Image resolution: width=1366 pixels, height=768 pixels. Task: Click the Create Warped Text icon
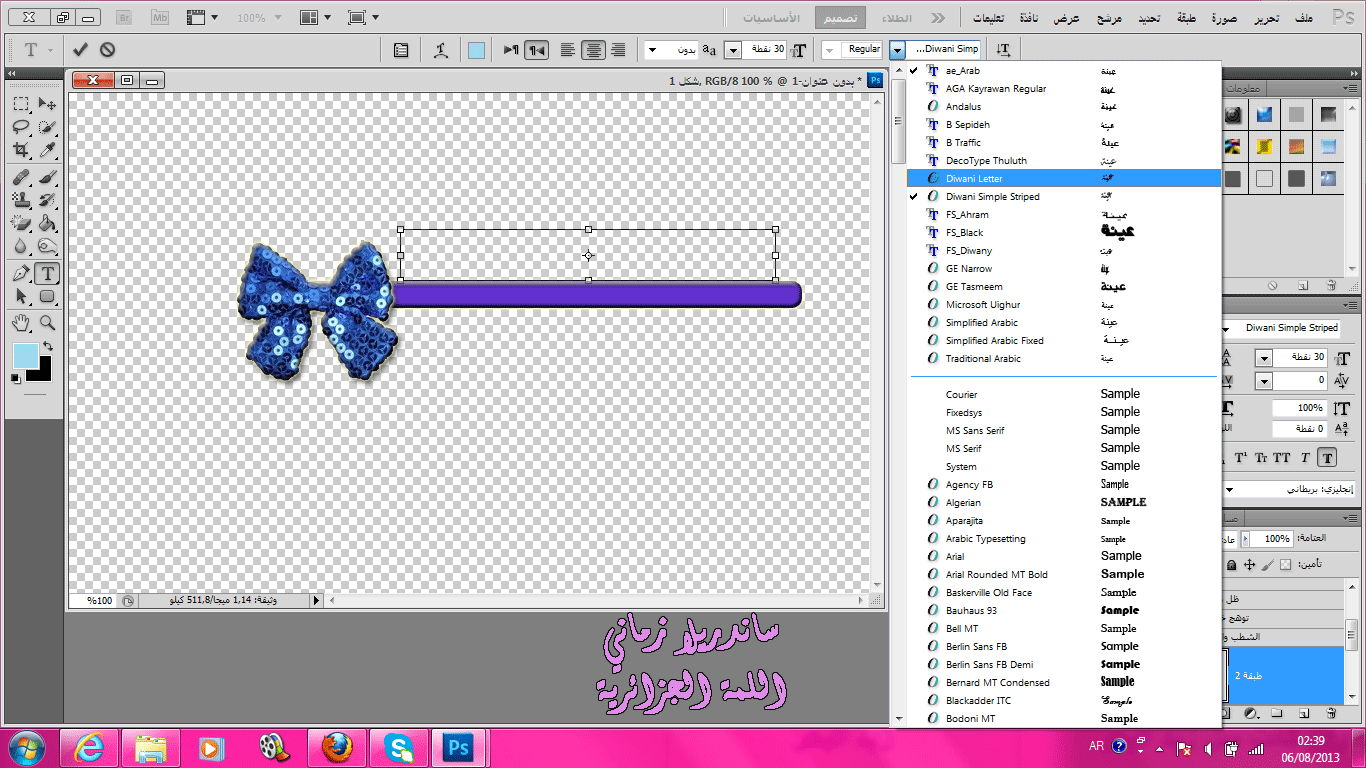[x=441, y=50]
